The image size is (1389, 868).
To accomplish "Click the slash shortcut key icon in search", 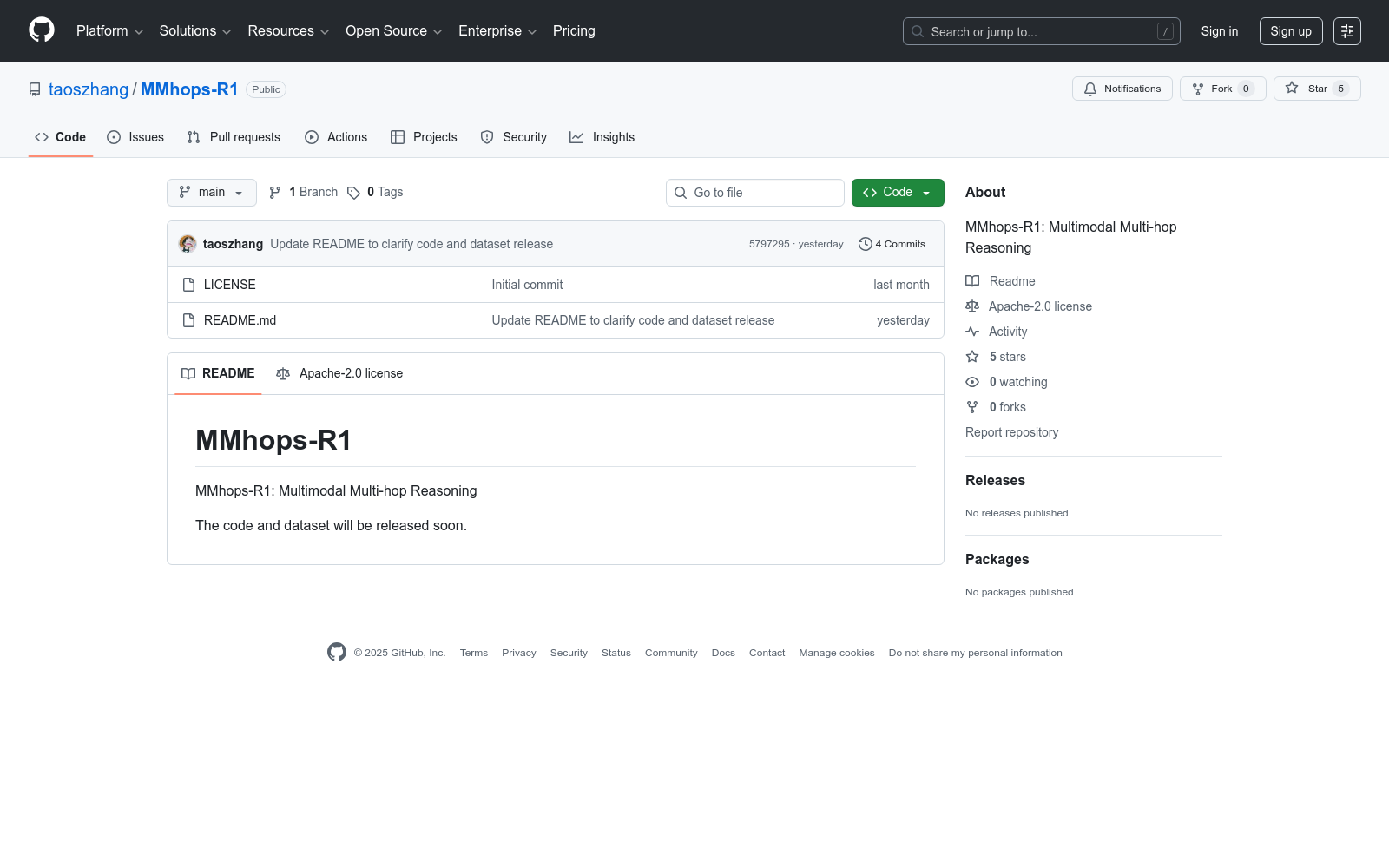I will tap(1165, 31).
